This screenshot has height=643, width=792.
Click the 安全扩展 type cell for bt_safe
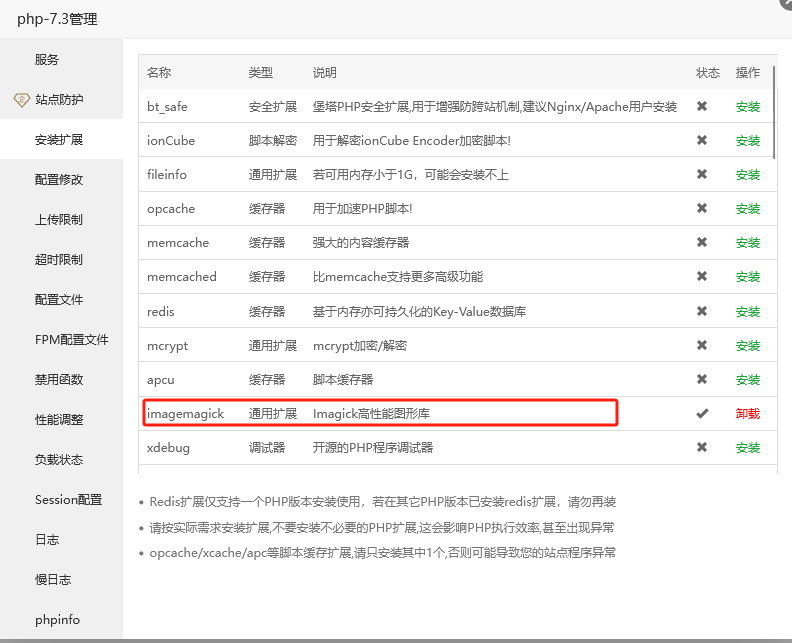(273, 107)
